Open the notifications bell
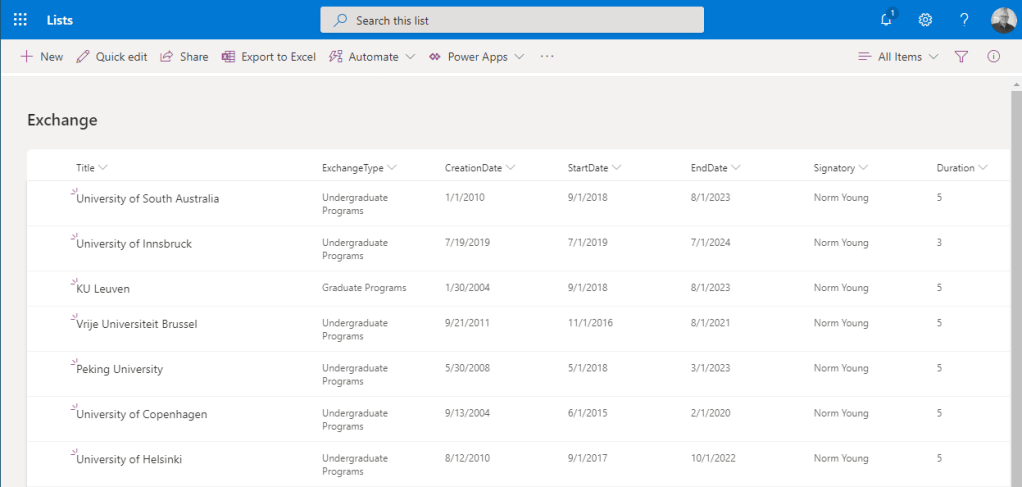Screen dimensions: 1022x487 (x=886, y=20)
